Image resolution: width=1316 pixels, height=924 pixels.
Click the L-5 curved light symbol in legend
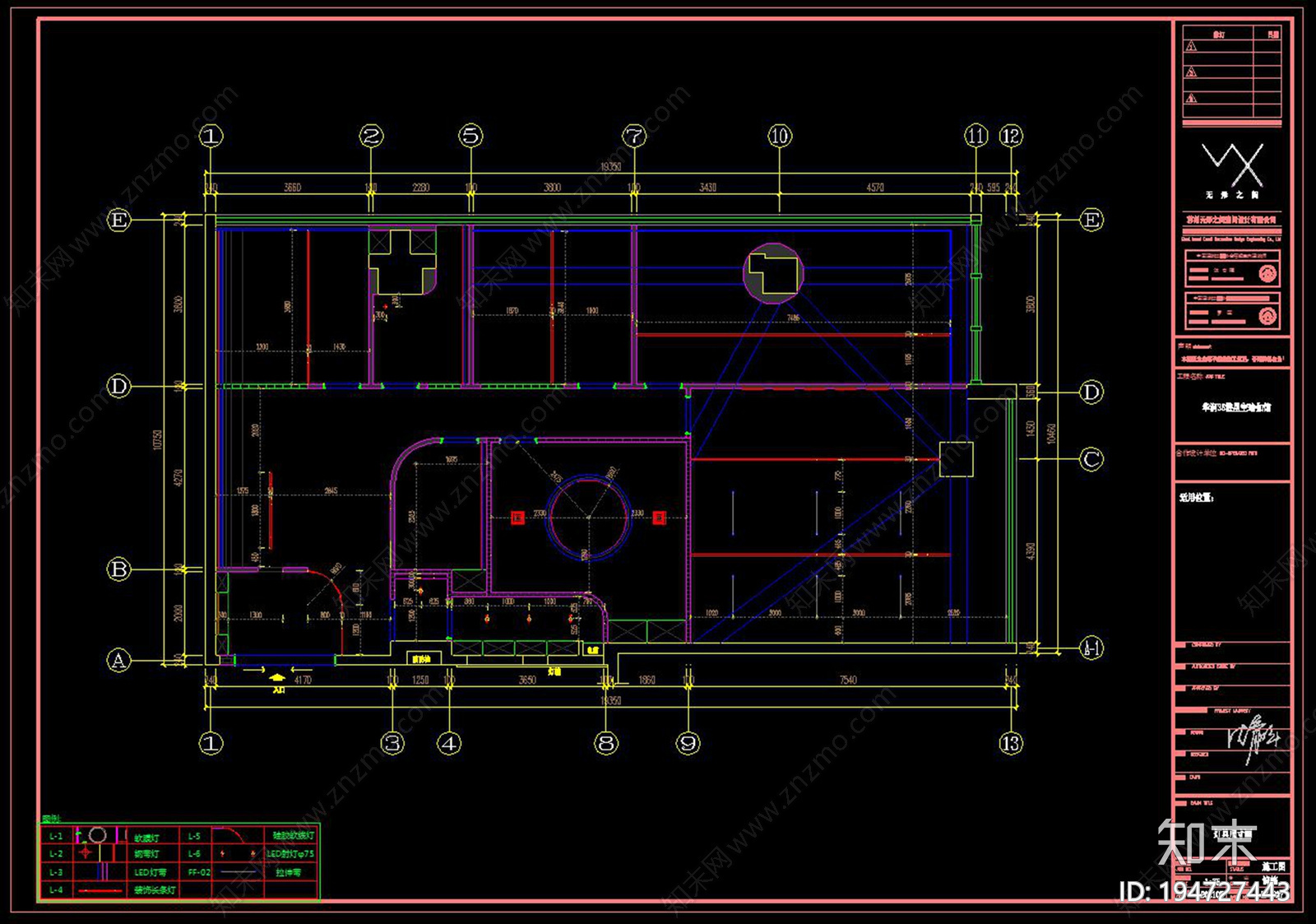[x=229, y=834]
